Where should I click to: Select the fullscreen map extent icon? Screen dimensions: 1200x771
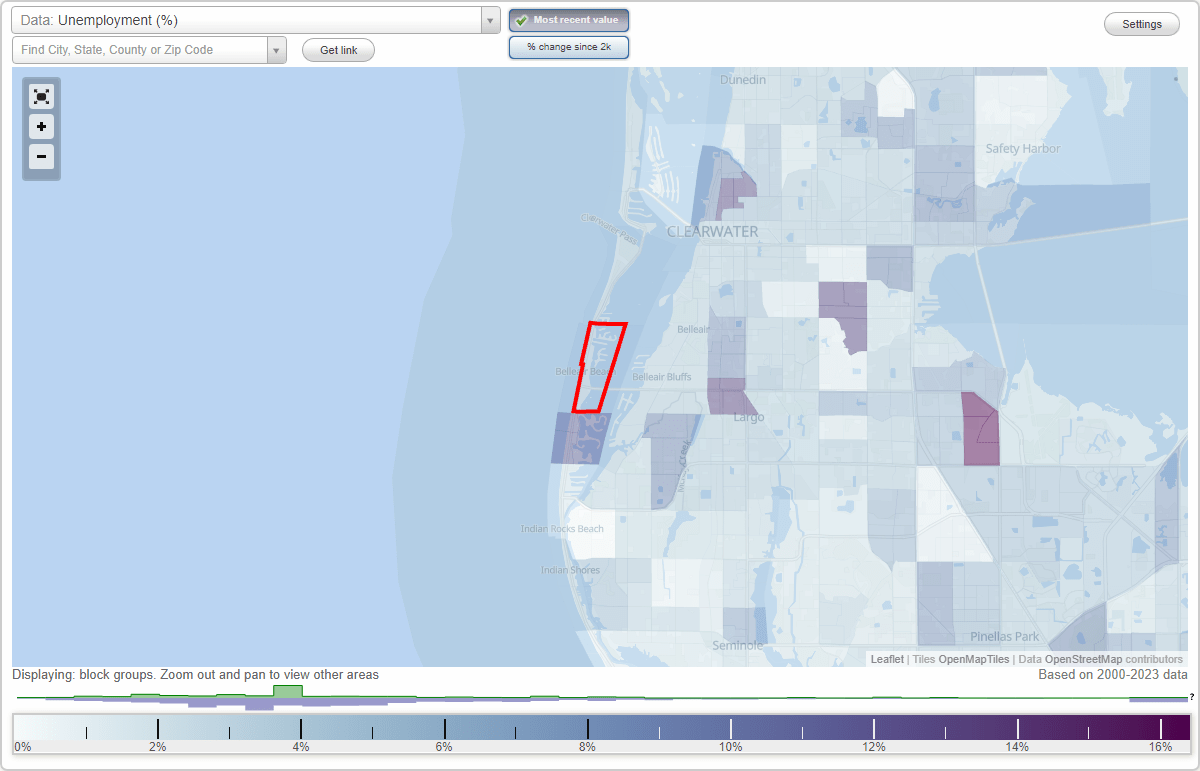(x=41, y=96)
